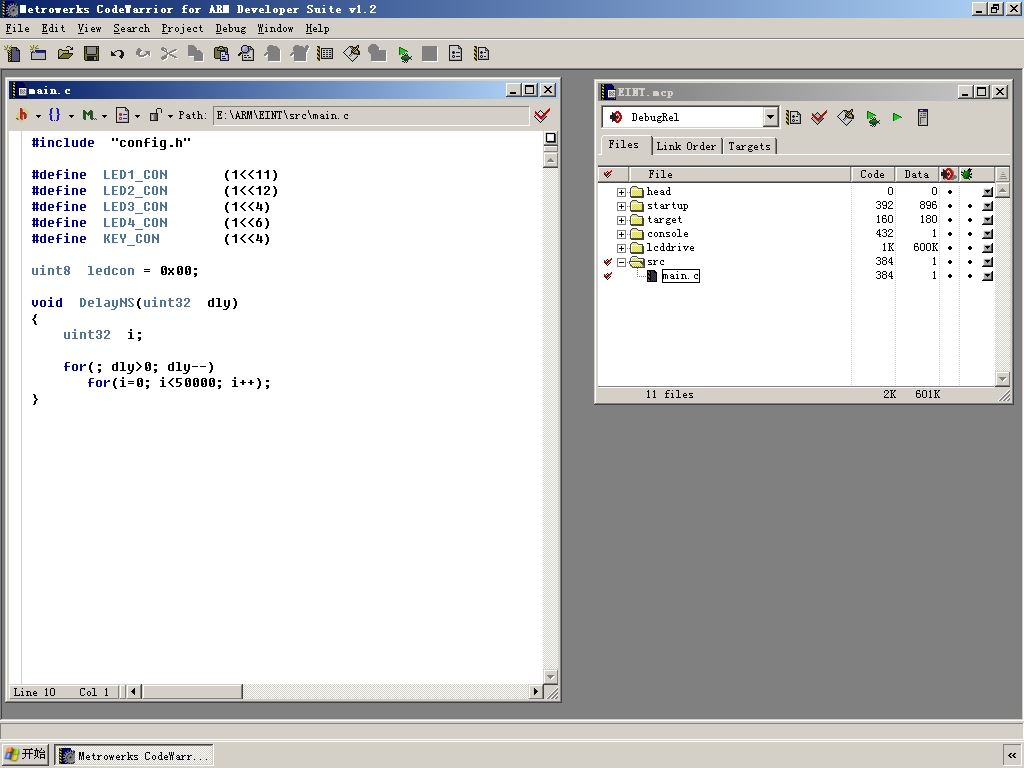This screenshot has width=1024, height=768.
Task: Open the Project menu
Action: [182, 29]
